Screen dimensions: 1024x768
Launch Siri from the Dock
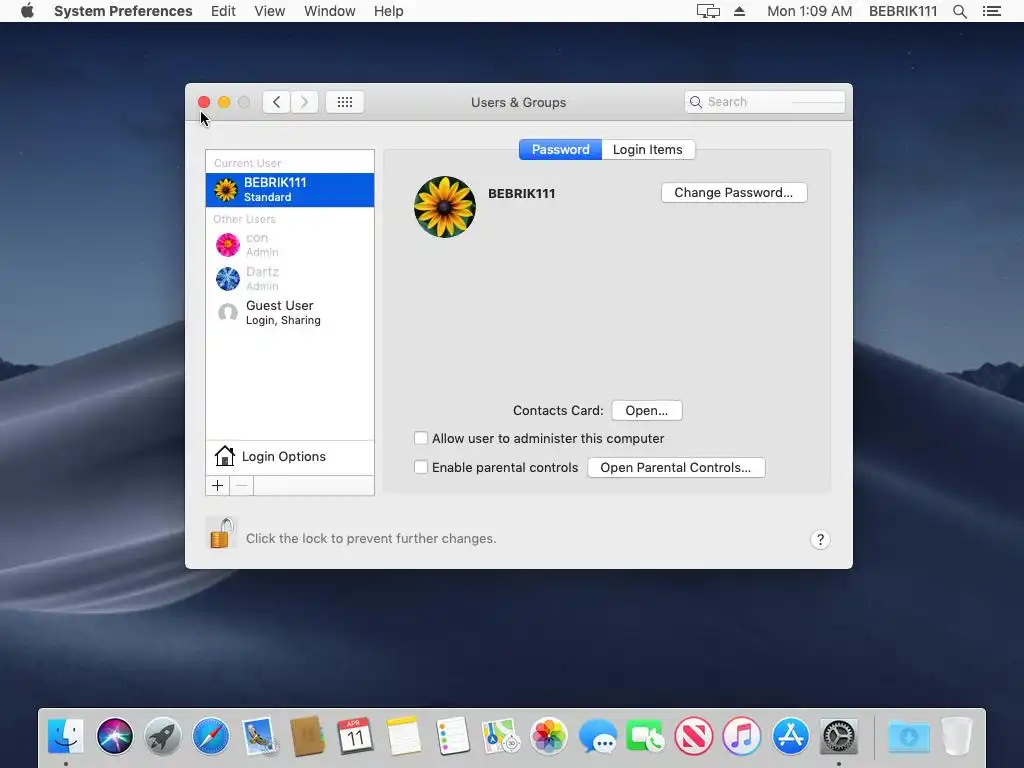115,736
